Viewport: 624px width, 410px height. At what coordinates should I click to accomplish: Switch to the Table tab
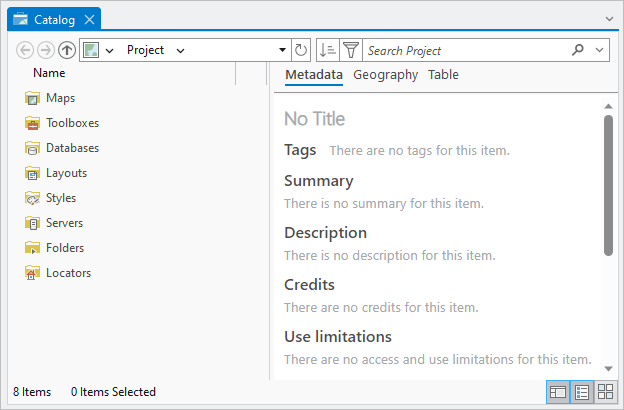443,75
